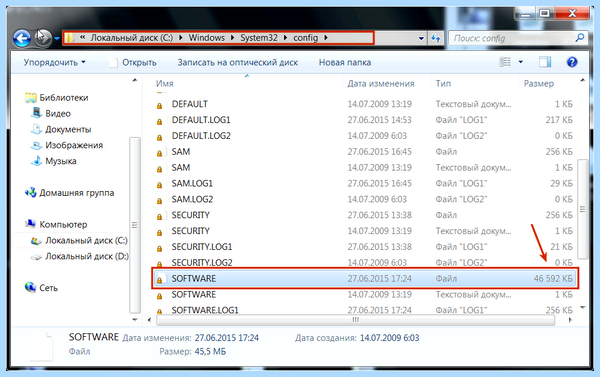Image resolution: width=600 pixels, height=377 pixels.
Task: Open address bar history dropdown
Action: pyautogui.click(x=421, y=38)
